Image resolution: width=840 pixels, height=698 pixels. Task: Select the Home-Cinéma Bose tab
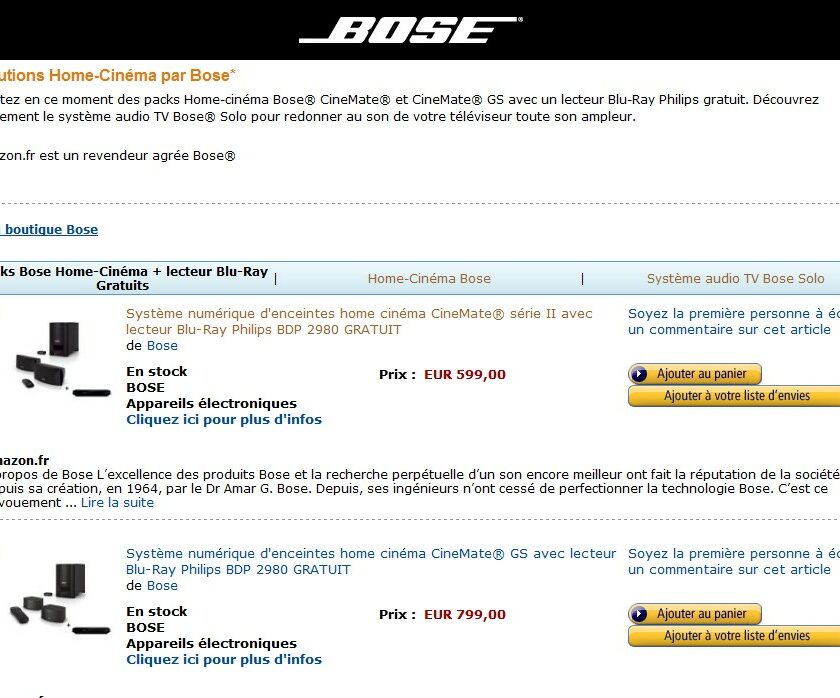click(429, 279)
